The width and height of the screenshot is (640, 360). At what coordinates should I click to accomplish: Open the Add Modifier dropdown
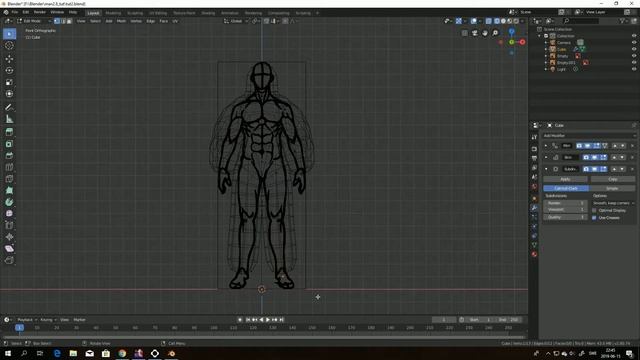click(589, 136)
